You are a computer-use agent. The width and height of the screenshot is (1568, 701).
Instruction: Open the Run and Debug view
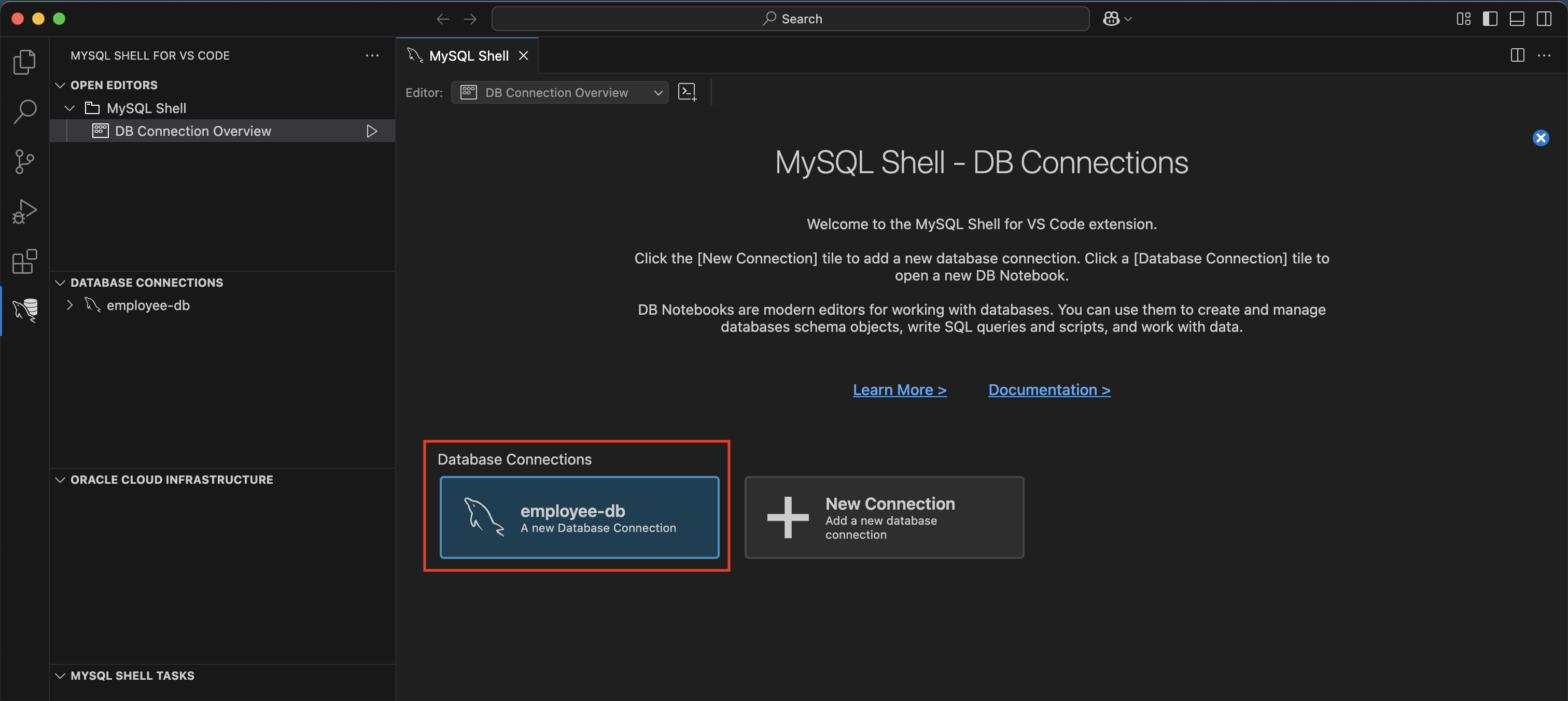pos(24,212)
